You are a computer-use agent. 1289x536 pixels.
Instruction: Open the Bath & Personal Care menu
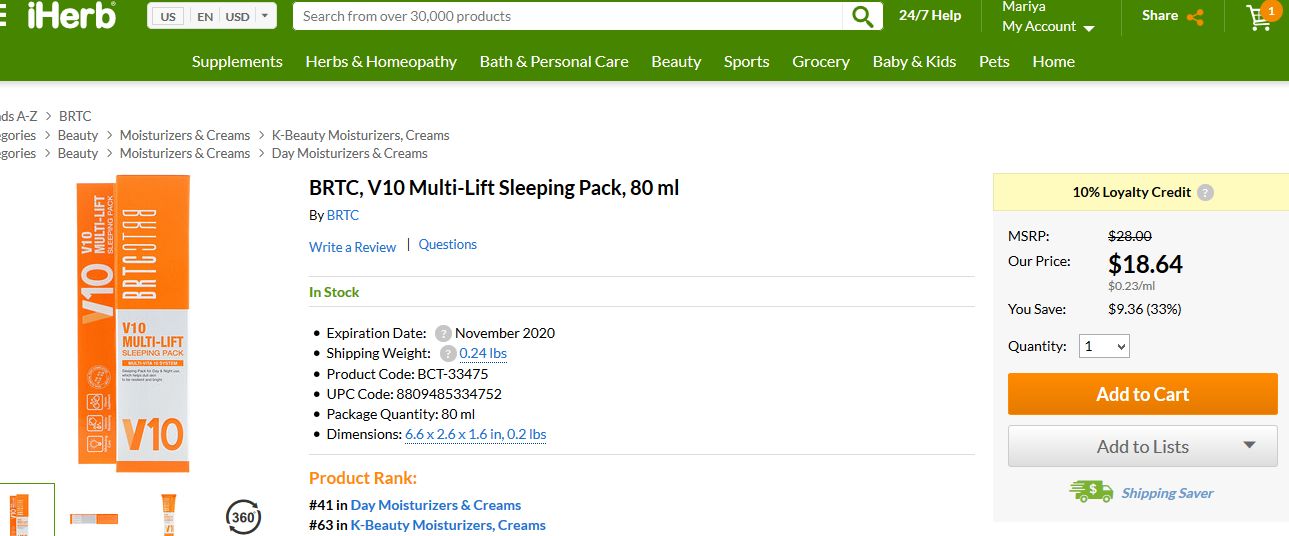click(554, 61)
